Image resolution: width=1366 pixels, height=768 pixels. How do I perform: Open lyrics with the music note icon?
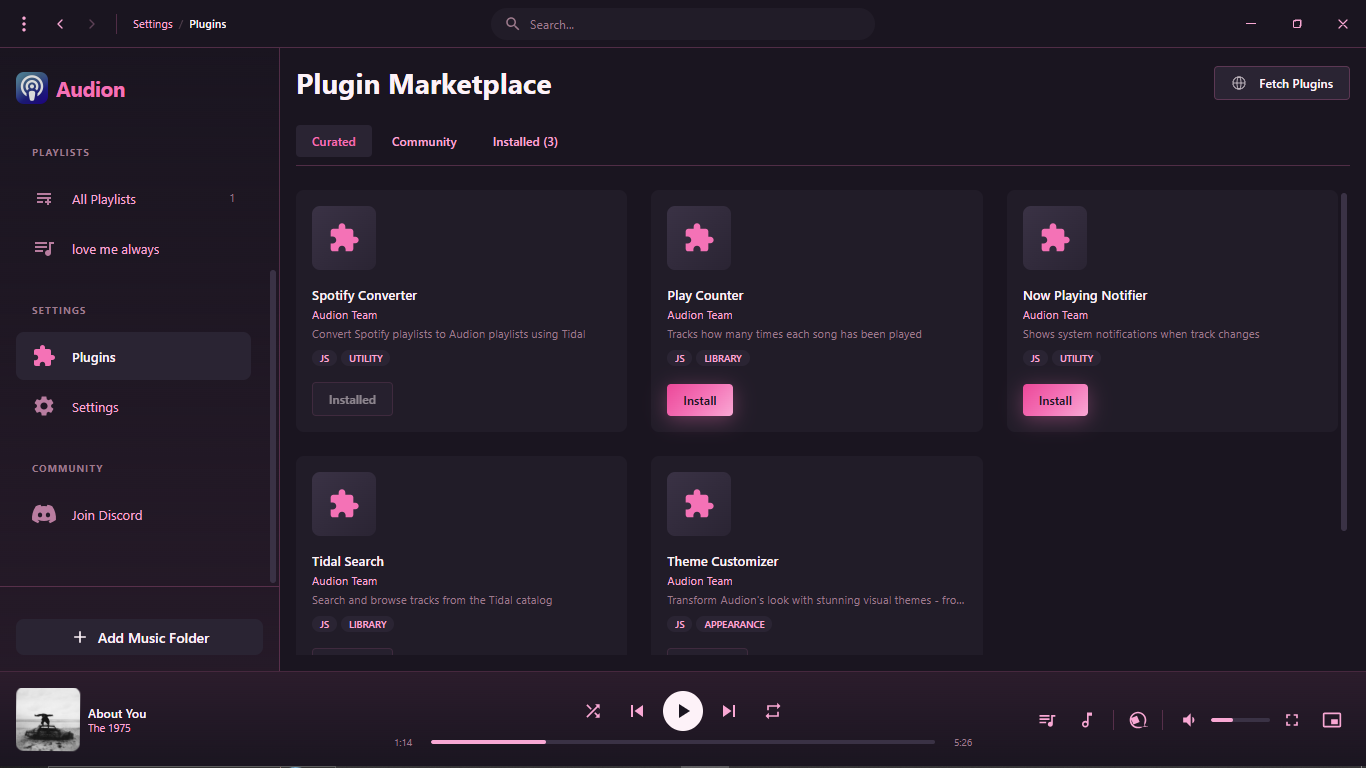tap(1087, 720)
